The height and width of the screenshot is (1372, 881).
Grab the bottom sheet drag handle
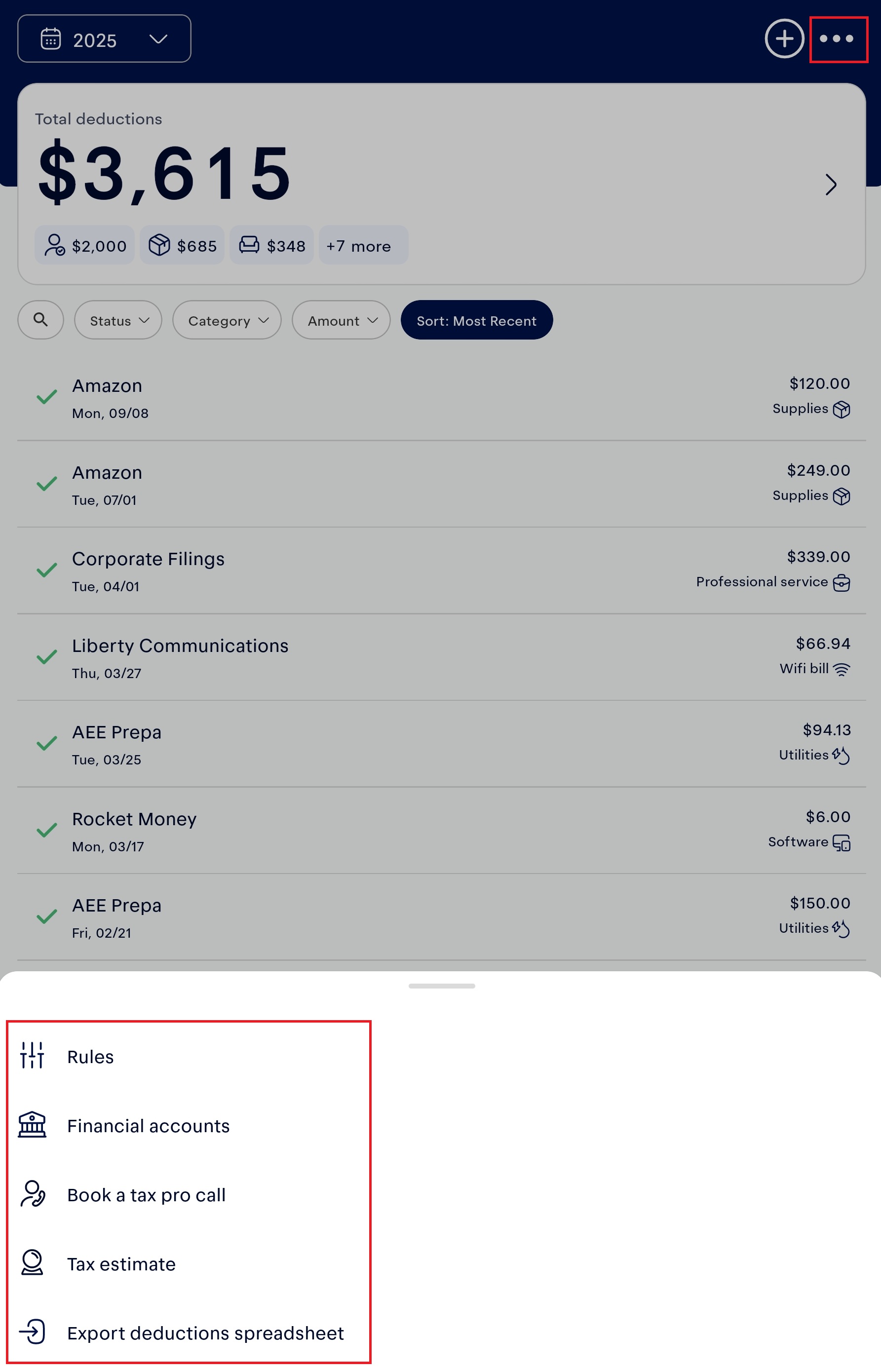441,986
